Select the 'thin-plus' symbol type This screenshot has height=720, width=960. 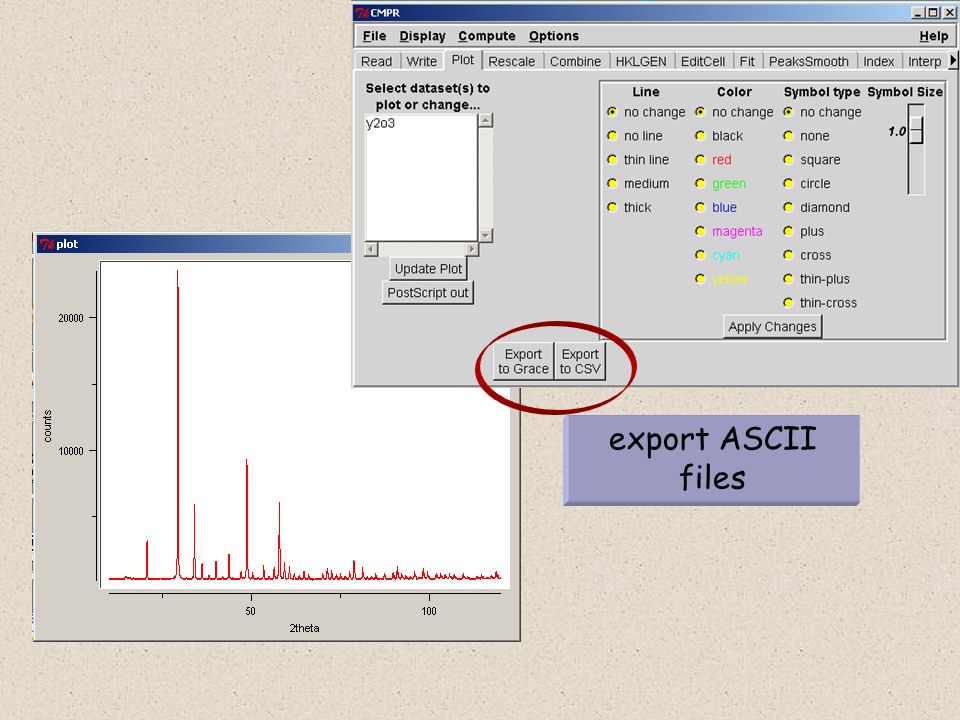point(789,279)
